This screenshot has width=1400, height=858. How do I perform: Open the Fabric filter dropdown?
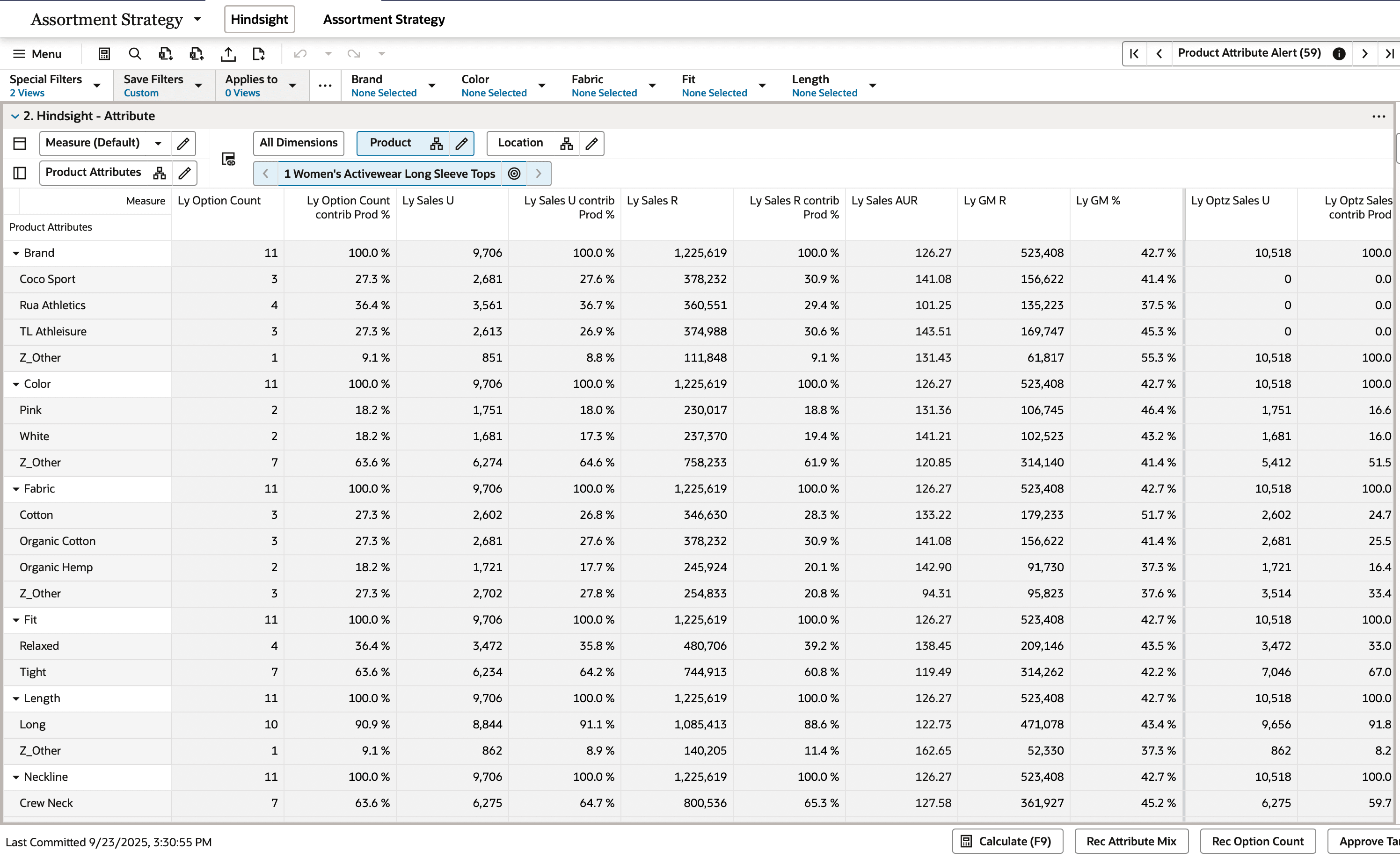(651, 85)
